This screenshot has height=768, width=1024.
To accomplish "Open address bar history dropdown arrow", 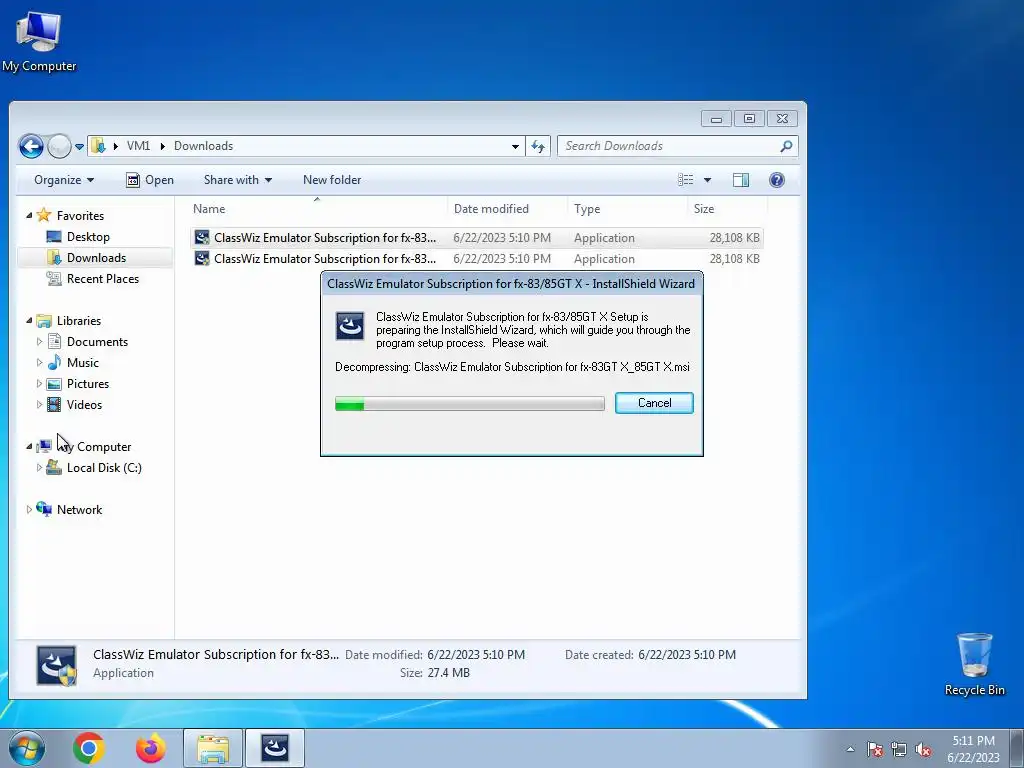I will (x=515, y=146).
